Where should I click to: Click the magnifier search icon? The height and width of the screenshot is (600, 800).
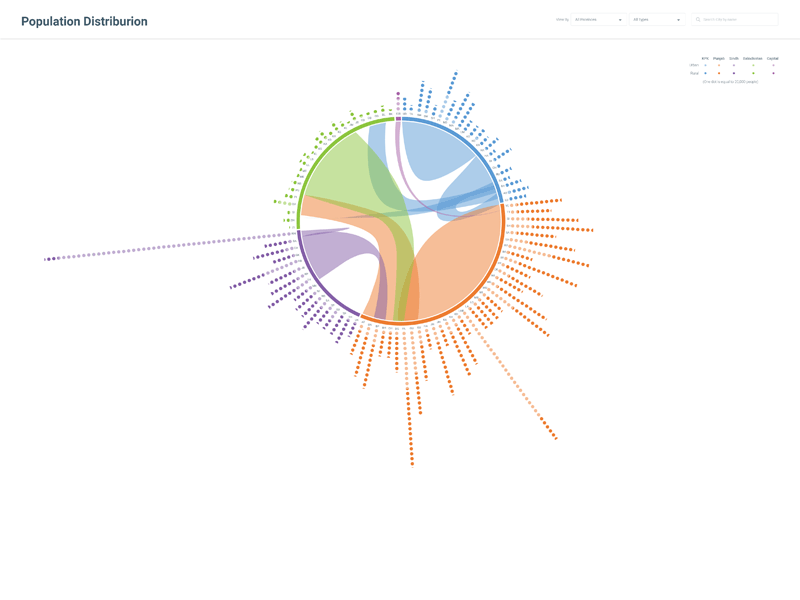point(698,19)
